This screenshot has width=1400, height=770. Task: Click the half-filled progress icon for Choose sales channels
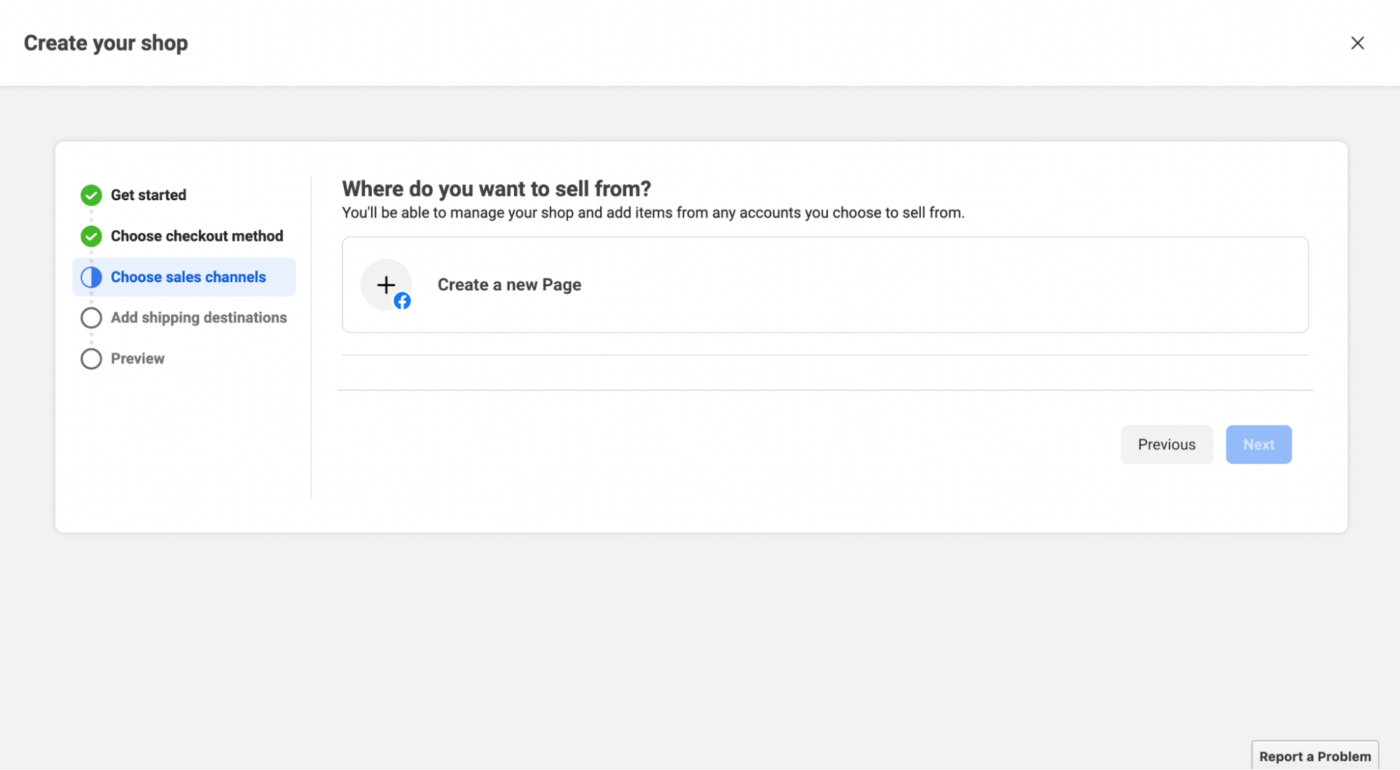point(91,277)
